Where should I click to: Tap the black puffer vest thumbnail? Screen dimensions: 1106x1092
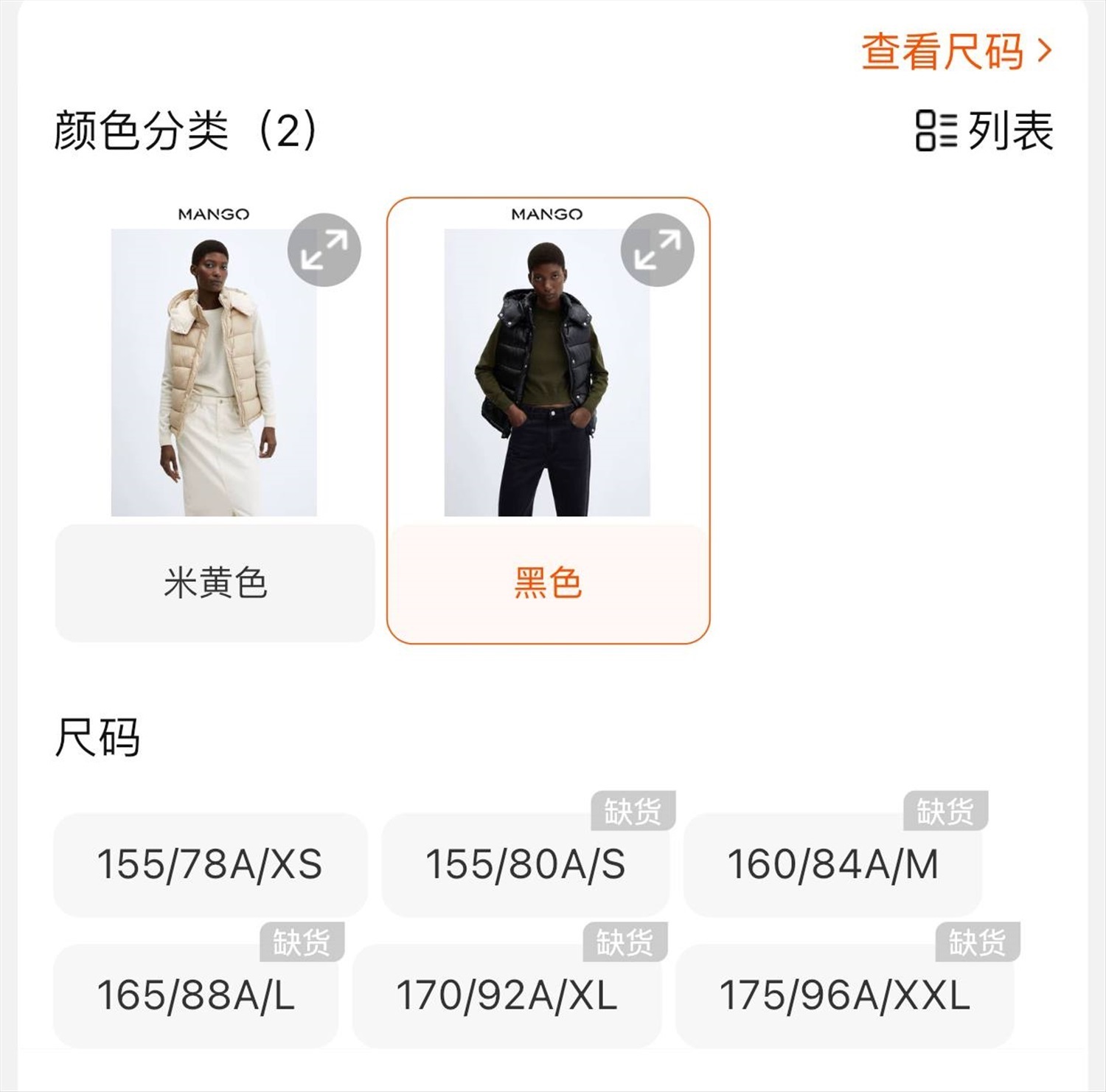point(547,372)
